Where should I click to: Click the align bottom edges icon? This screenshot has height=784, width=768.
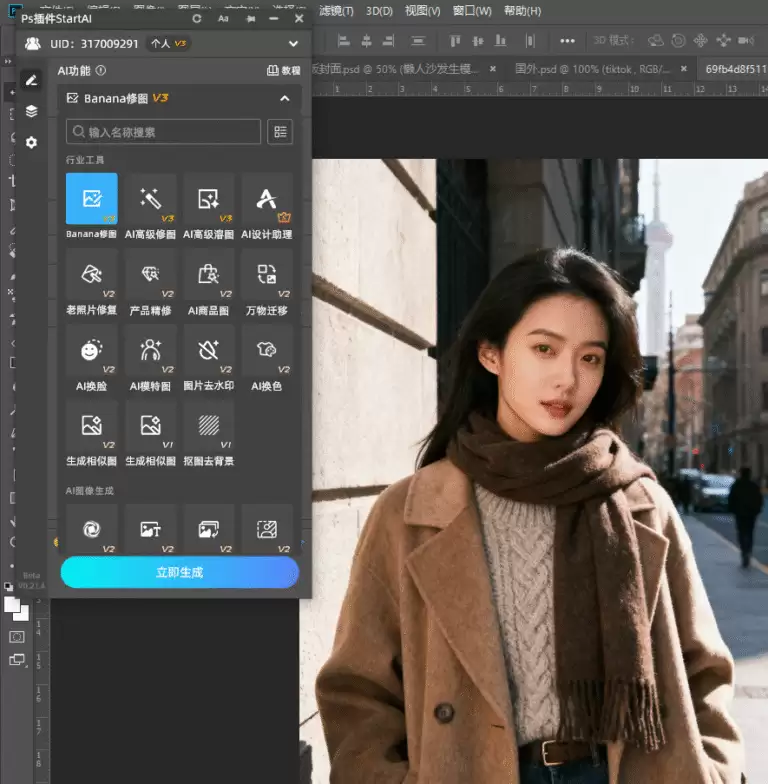[500, 40]
